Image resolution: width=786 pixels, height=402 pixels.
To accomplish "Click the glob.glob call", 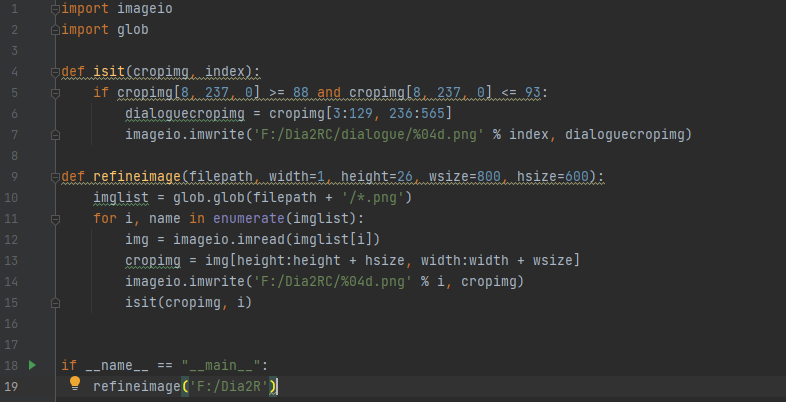I will 209,198.
